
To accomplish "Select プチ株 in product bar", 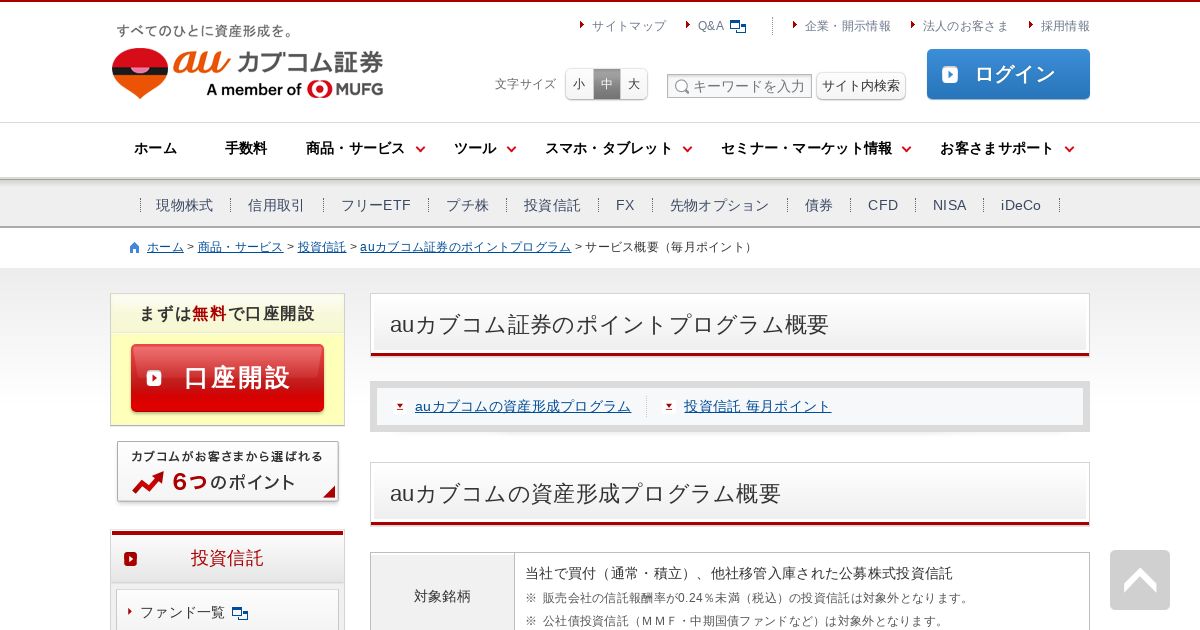I will (468, 205).
